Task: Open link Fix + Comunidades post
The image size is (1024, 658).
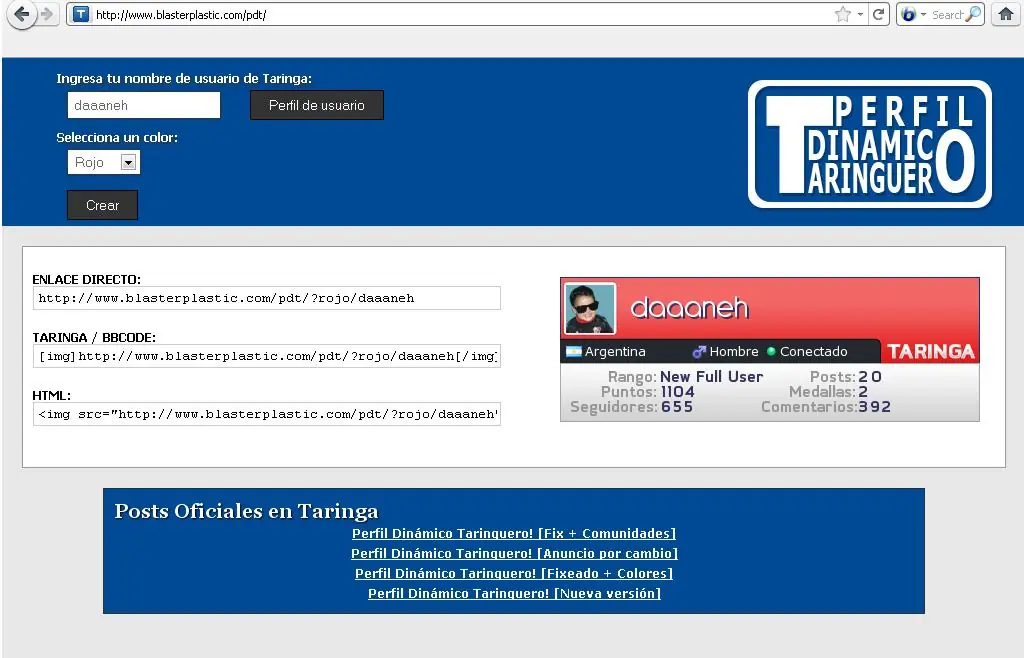Action: pyautogui.click(x=514, y=533)
